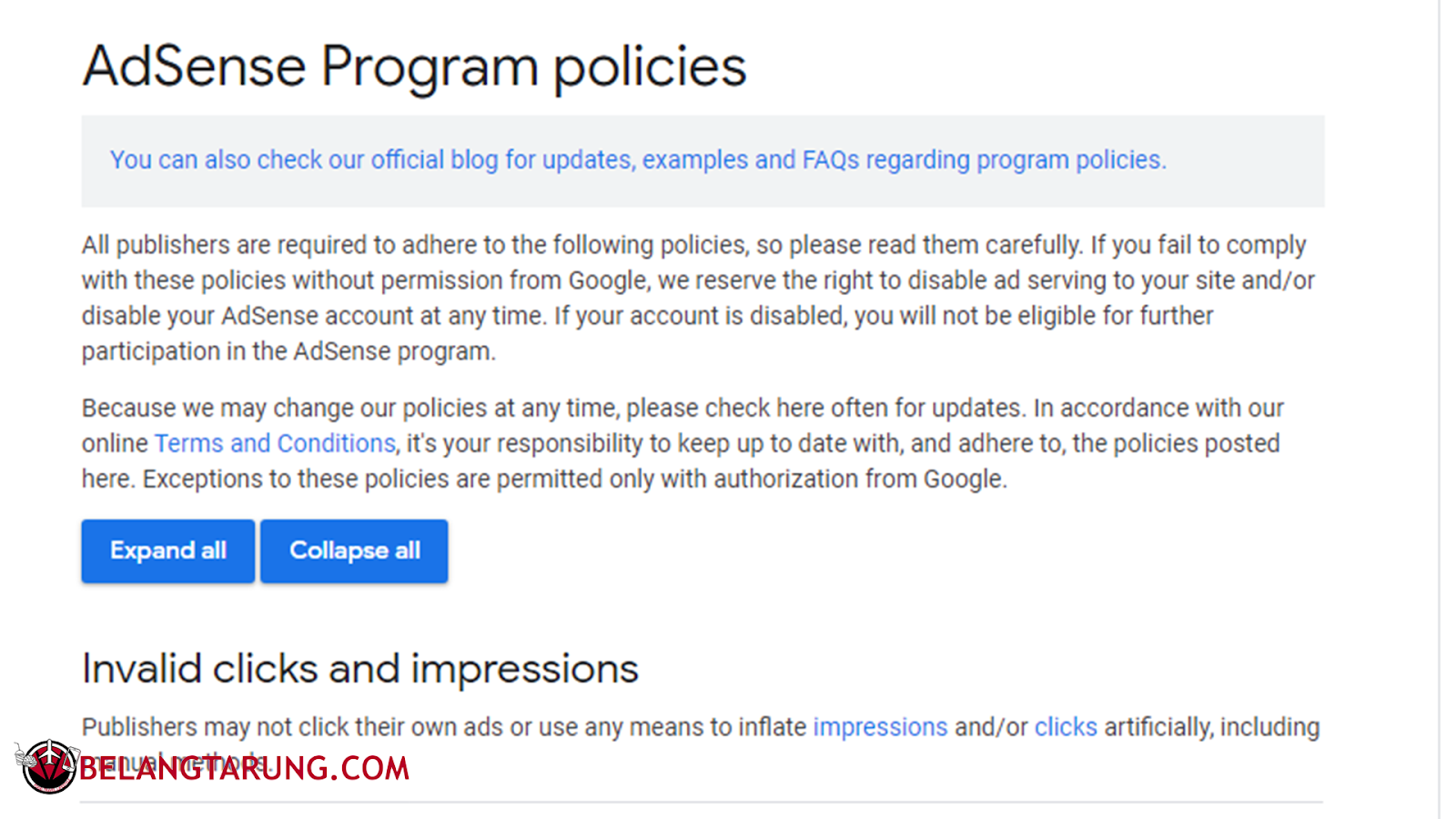Screen dimensions: 1456x819
Task: Click the AdSense Program policies heading
Action: [414, 66]
